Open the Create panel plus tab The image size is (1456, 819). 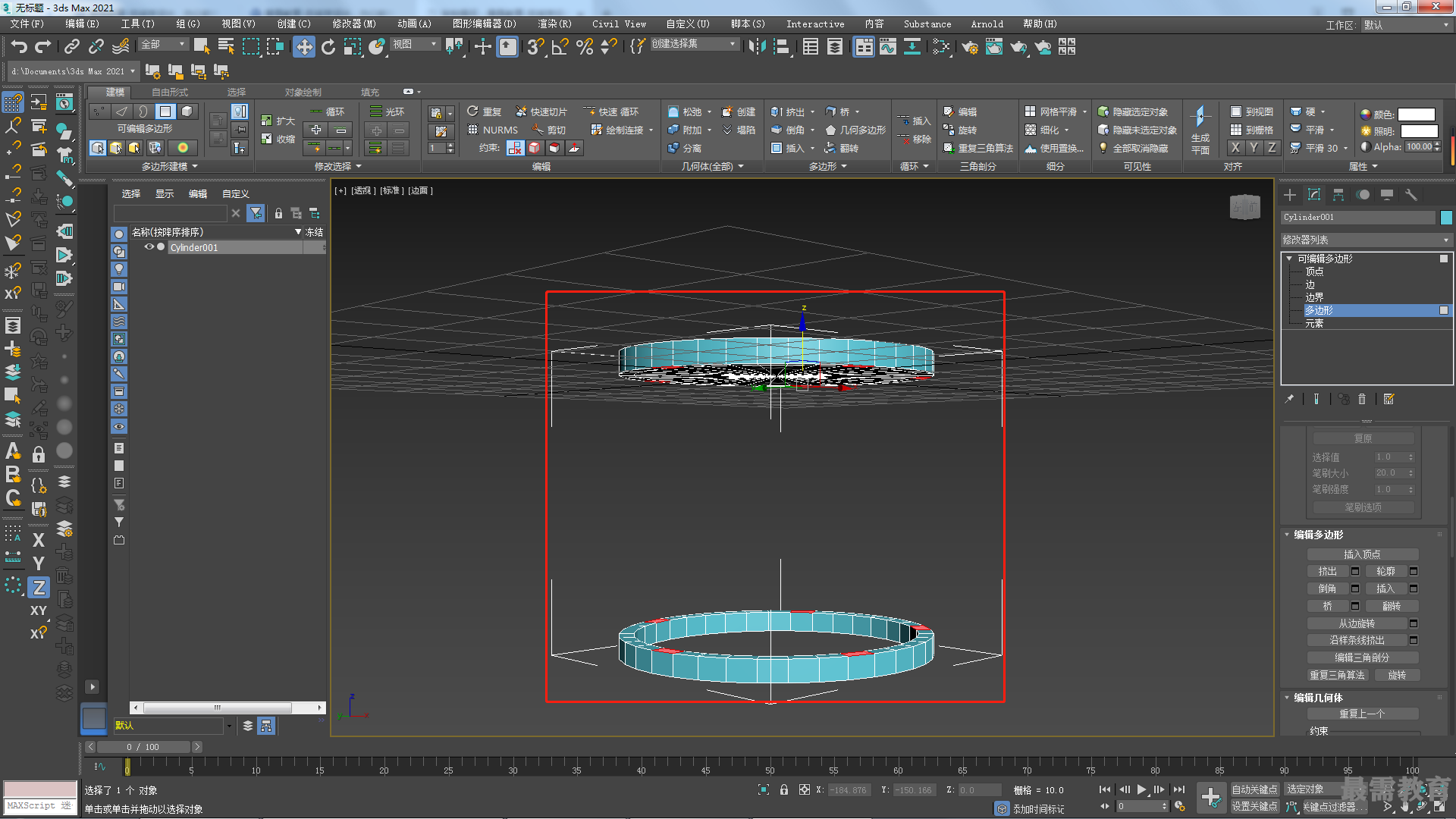(1290, 195)
